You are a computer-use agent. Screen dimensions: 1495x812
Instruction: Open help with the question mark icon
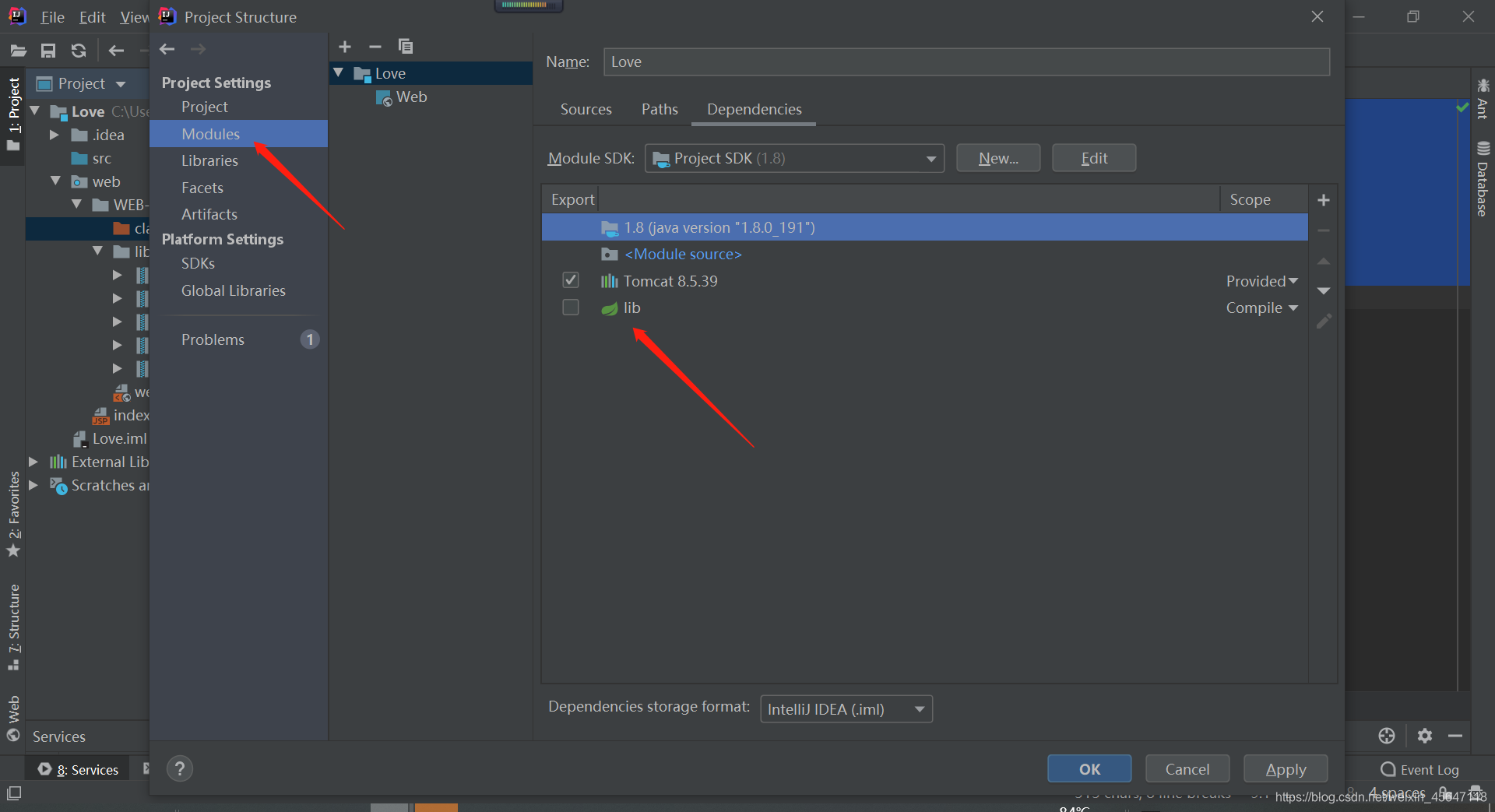[180, 769]
